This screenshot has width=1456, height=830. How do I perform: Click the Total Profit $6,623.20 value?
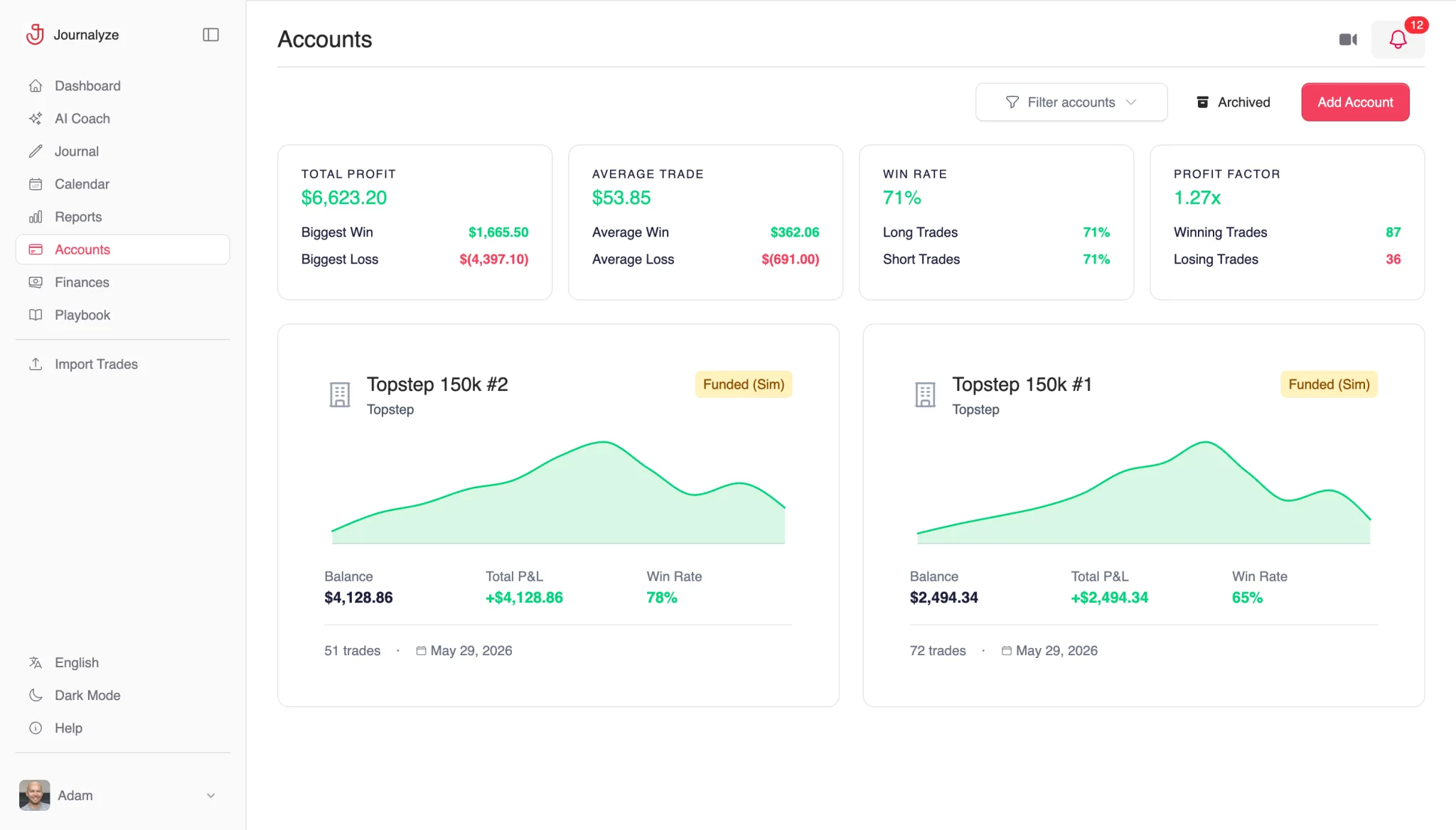click(344, 198)
